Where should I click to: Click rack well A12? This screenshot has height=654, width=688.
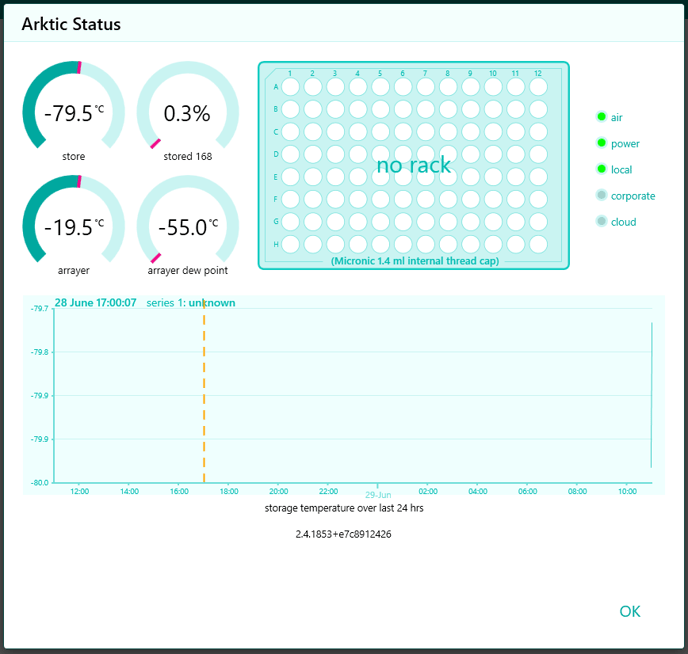(x=538, y=86)
